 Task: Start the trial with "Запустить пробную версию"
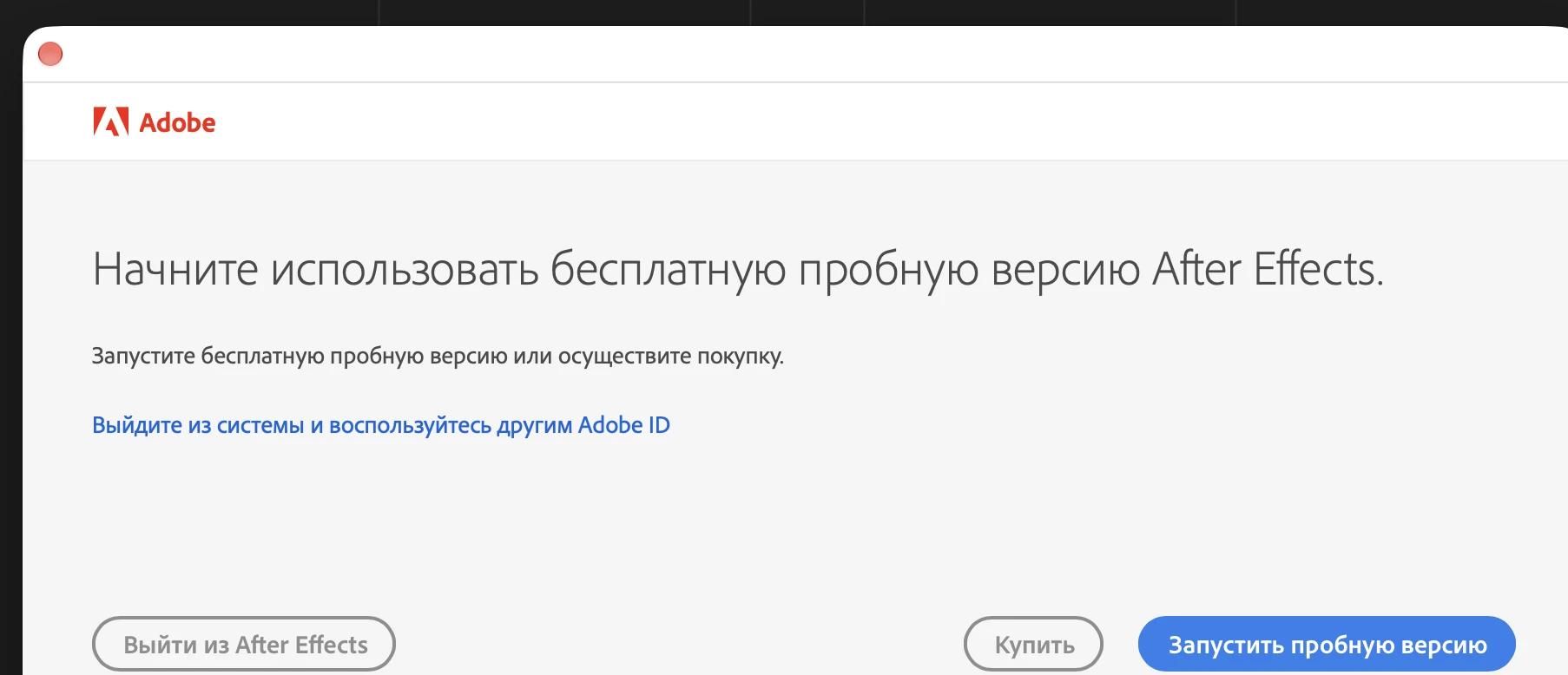tap(1327, 644)
